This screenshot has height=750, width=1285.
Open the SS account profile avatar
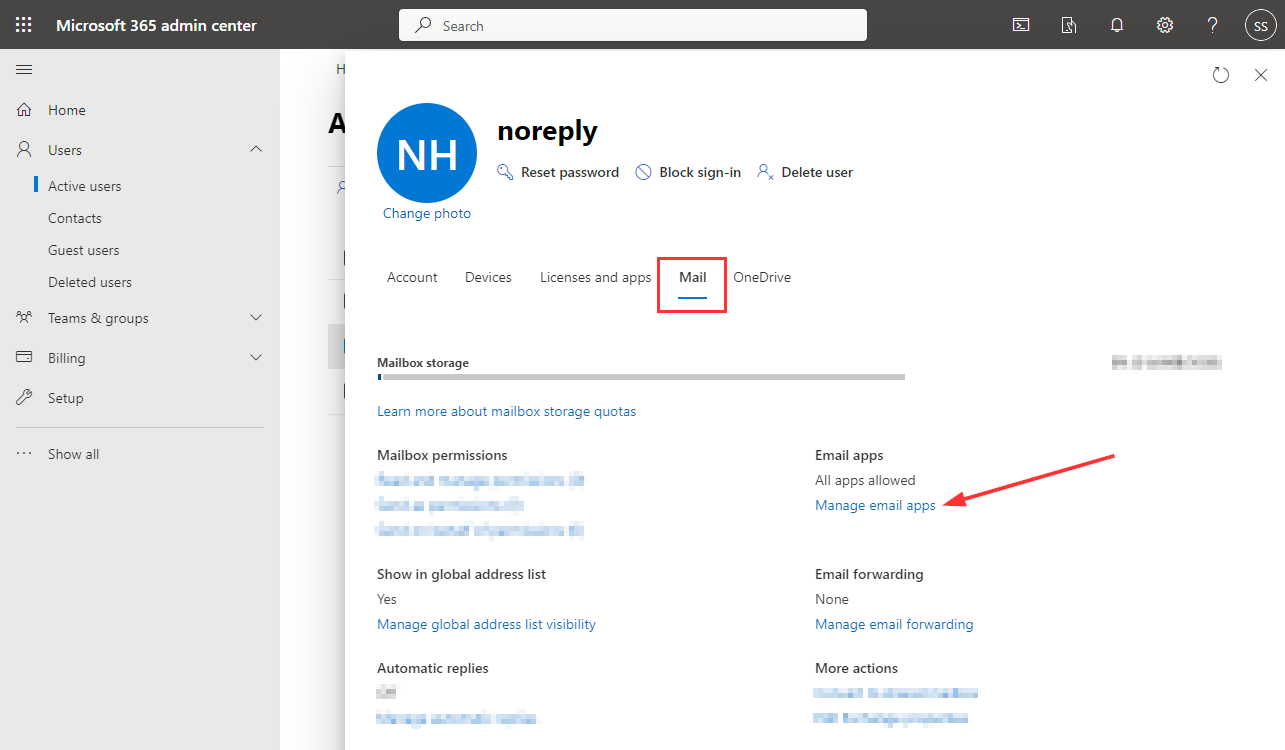coord(1260,25)
